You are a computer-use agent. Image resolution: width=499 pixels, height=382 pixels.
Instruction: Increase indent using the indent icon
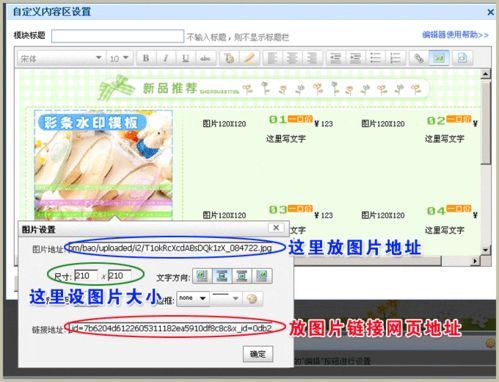click(x=355, y=59)
